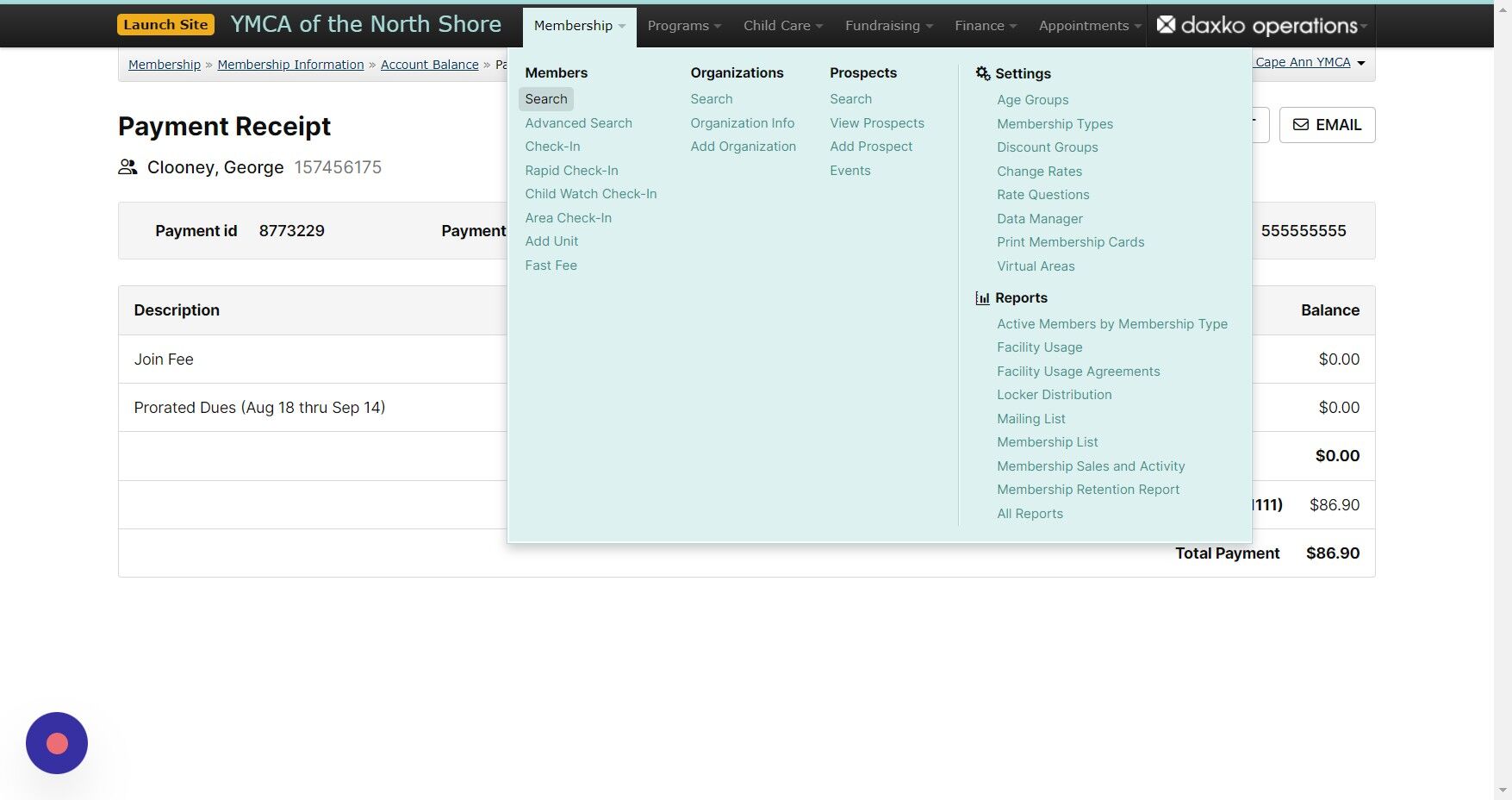The width and height of the screenshot is (1512, 800).
Task: Click the EMAIL button
Action: [1327, 125]
